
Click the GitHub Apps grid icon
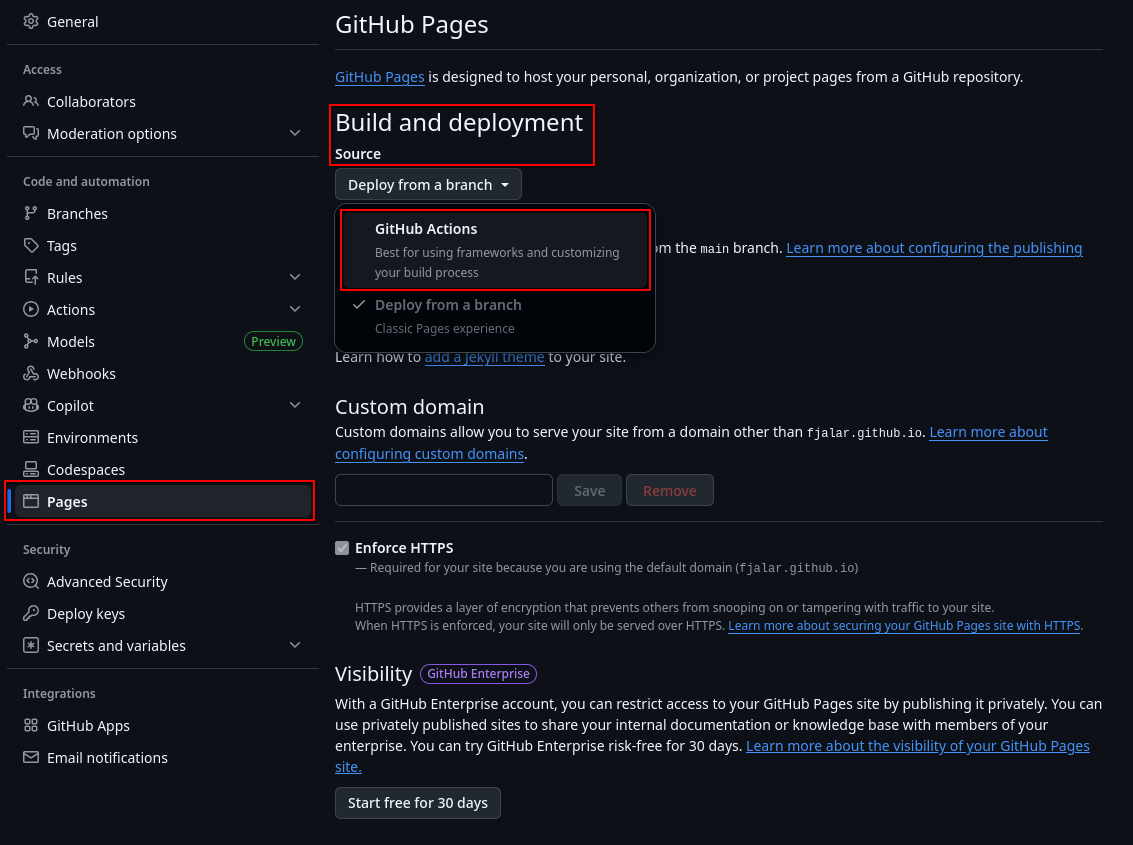click(x=30, y=725)
